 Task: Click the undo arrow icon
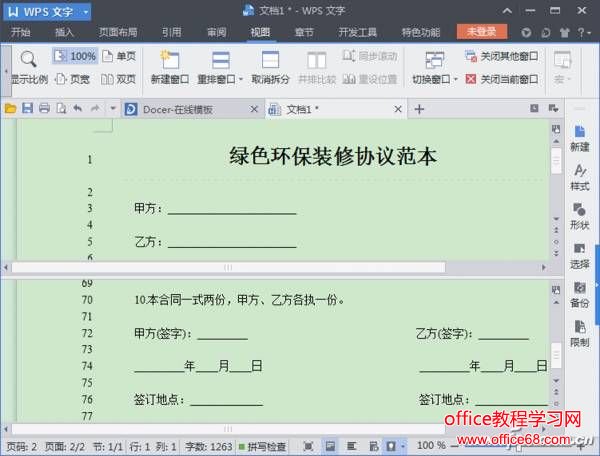78,109
